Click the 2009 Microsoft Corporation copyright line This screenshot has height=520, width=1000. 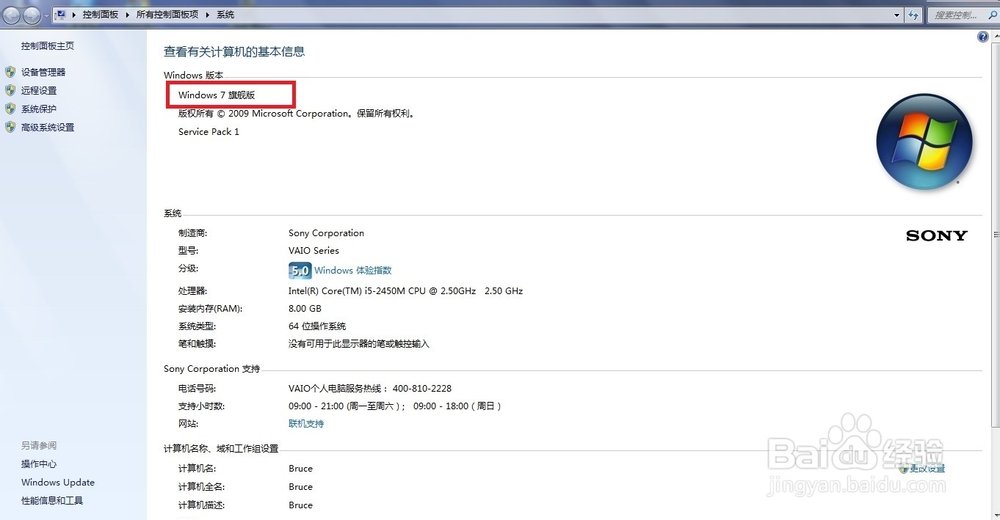coord(297,114)
